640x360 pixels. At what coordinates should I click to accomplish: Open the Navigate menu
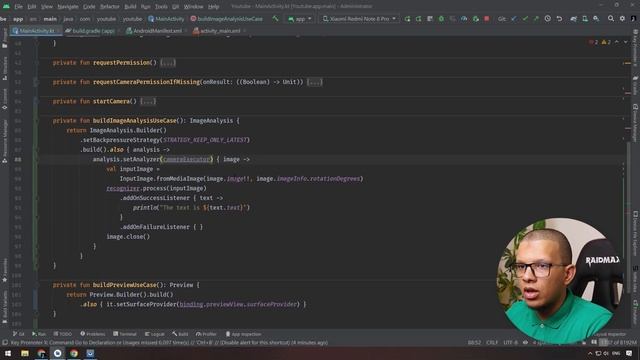point(68,7)
